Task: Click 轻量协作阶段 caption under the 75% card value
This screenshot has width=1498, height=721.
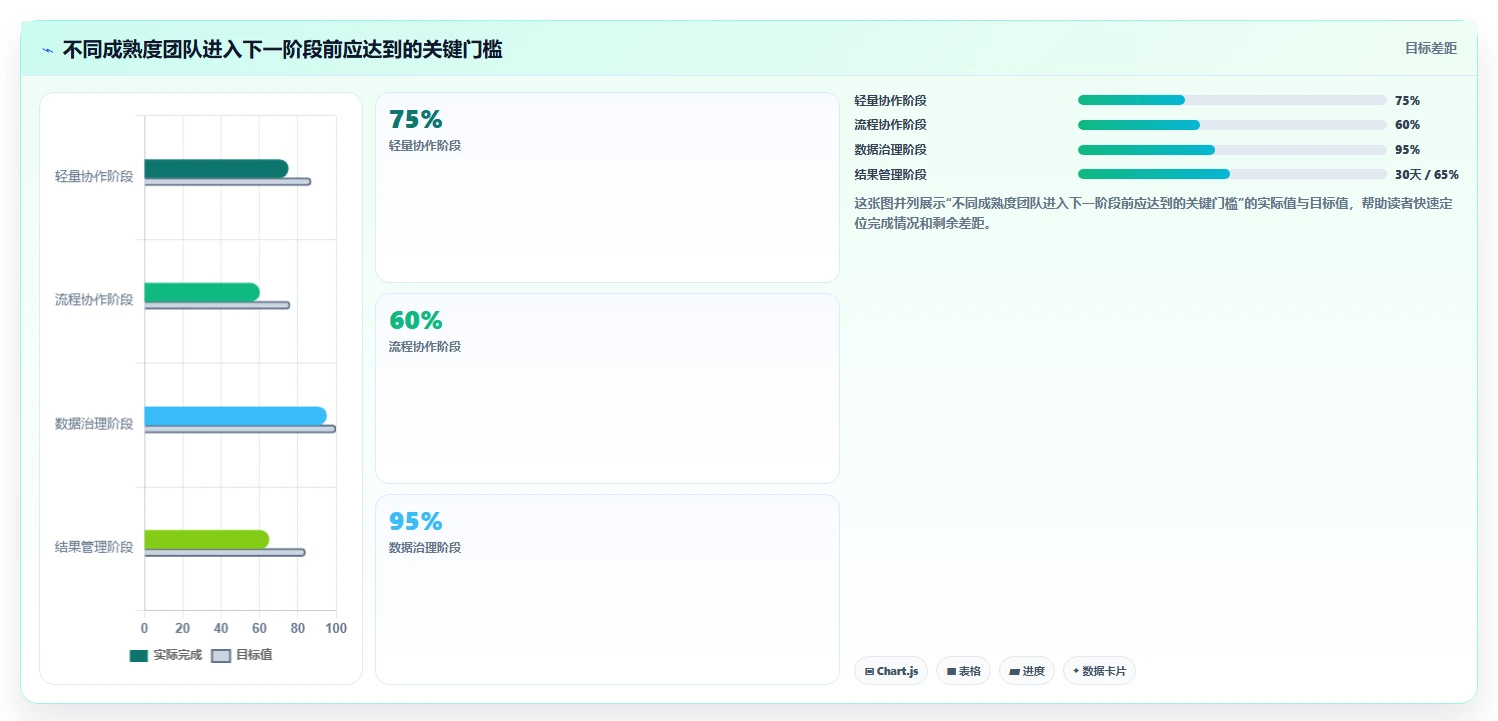Action: coord(425,146)
